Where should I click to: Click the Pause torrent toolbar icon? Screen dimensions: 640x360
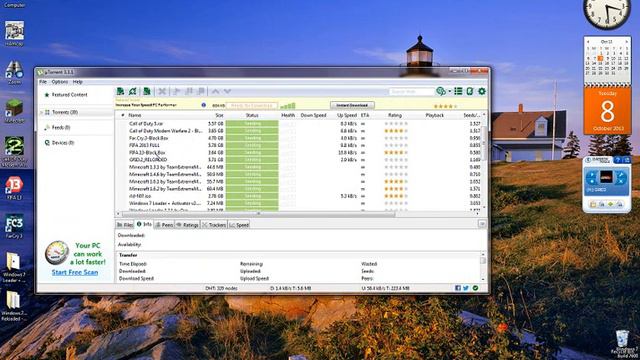click(x=189, y=91)
